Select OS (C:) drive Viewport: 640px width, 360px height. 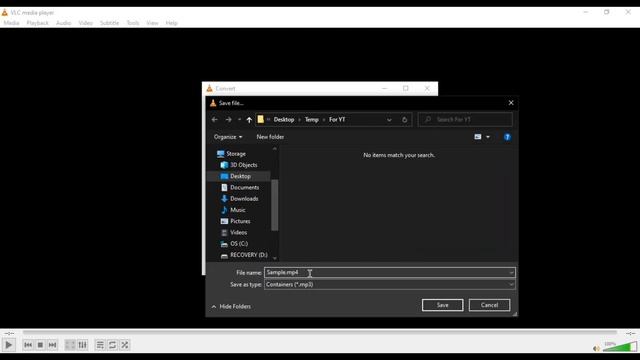(x=239, y=244)
